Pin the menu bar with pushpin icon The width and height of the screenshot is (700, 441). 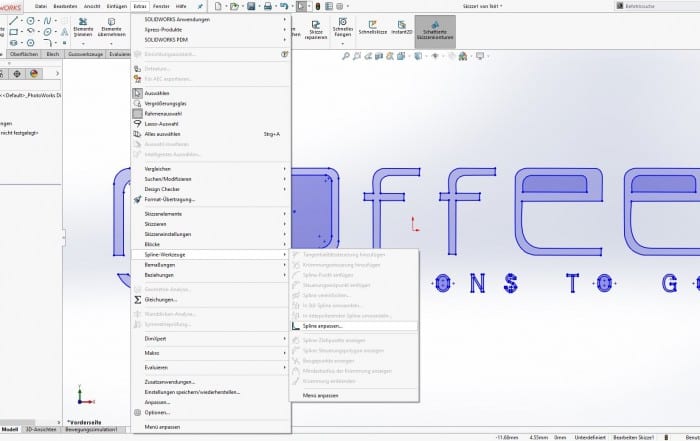[200, 6]
